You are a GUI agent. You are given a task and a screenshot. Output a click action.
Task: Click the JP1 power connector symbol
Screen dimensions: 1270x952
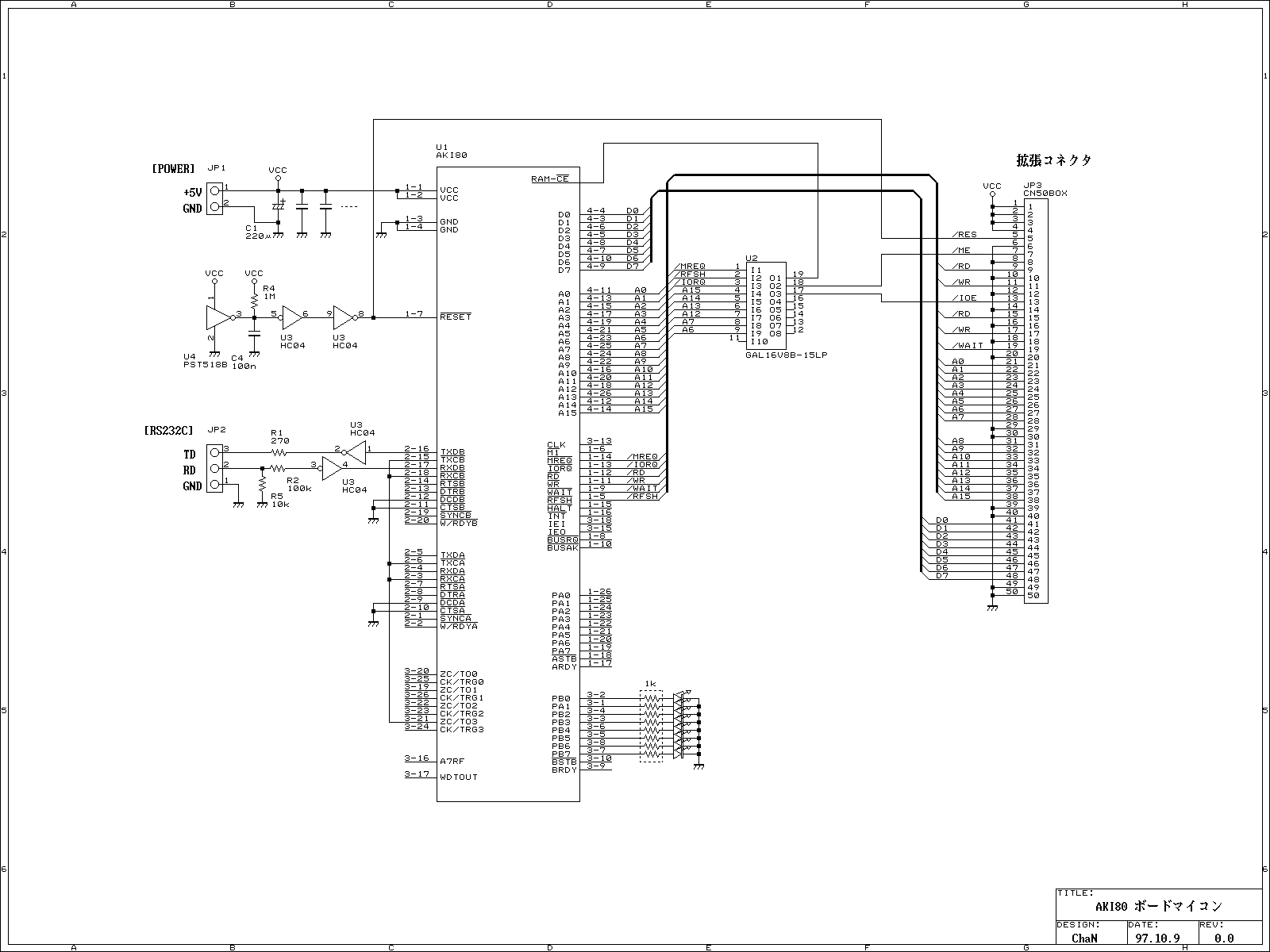(214, 198)
